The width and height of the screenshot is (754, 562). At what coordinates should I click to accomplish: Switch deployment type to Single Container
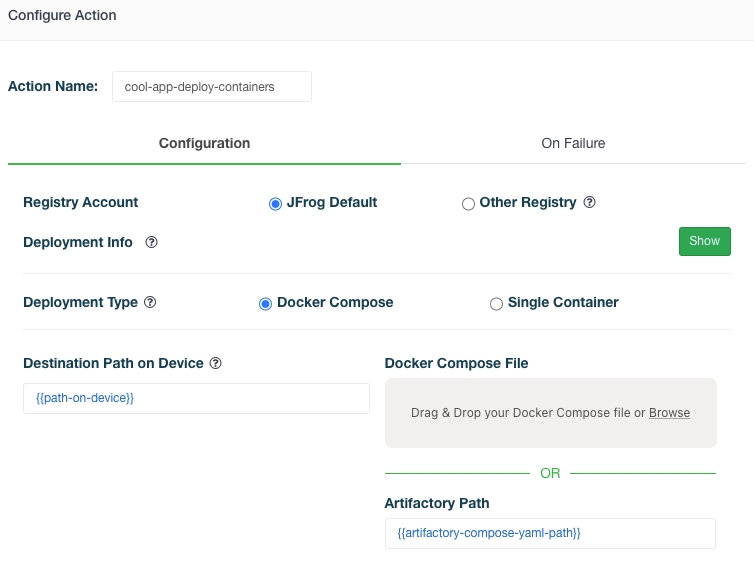click(x=496, y=303)
